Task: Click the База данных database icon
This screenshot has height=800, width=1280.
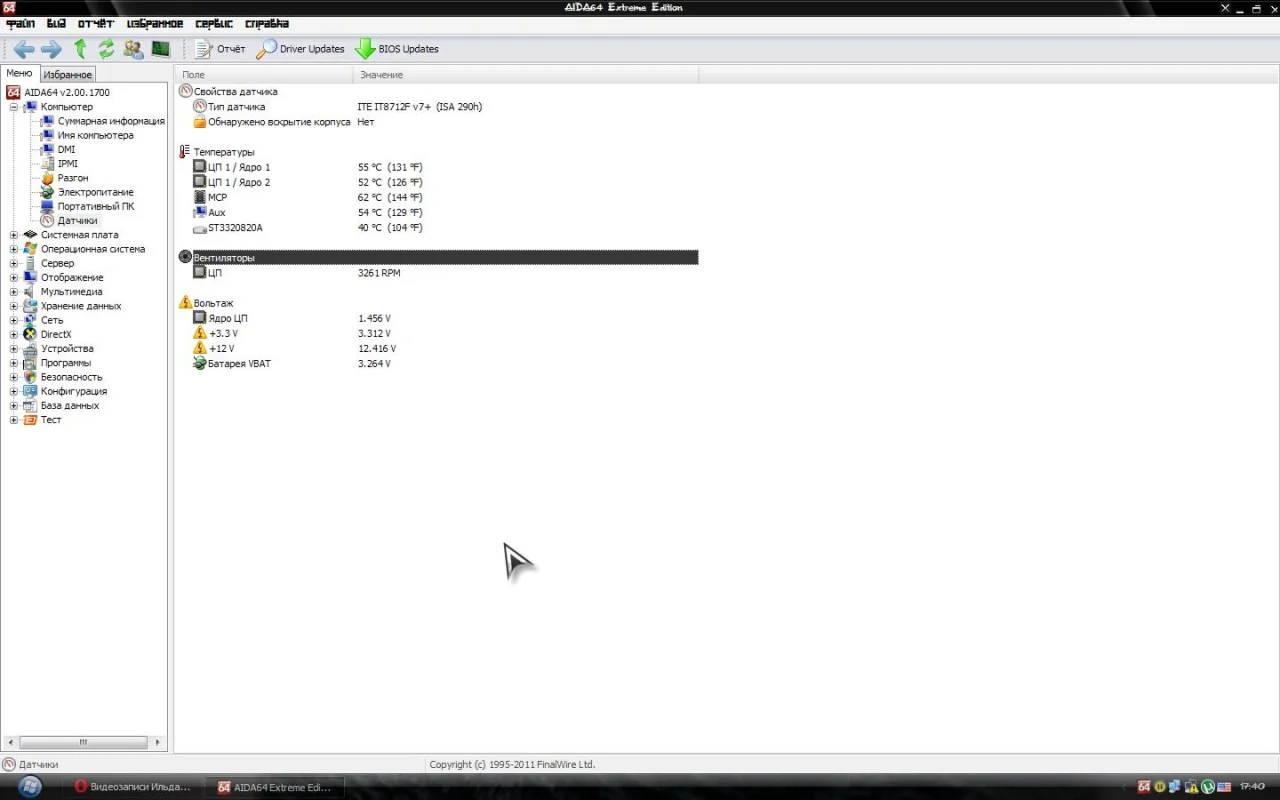Action: click(30, 406)
